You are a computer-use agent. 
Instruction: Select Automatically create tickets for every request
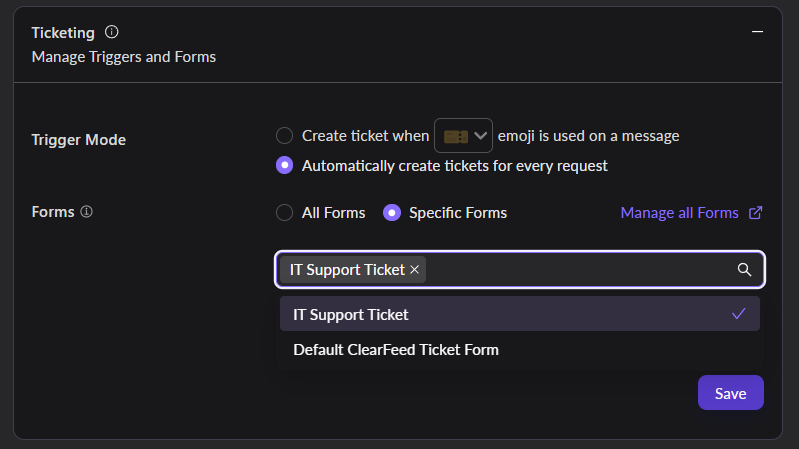pyautogui.click(x=285, y=165)
